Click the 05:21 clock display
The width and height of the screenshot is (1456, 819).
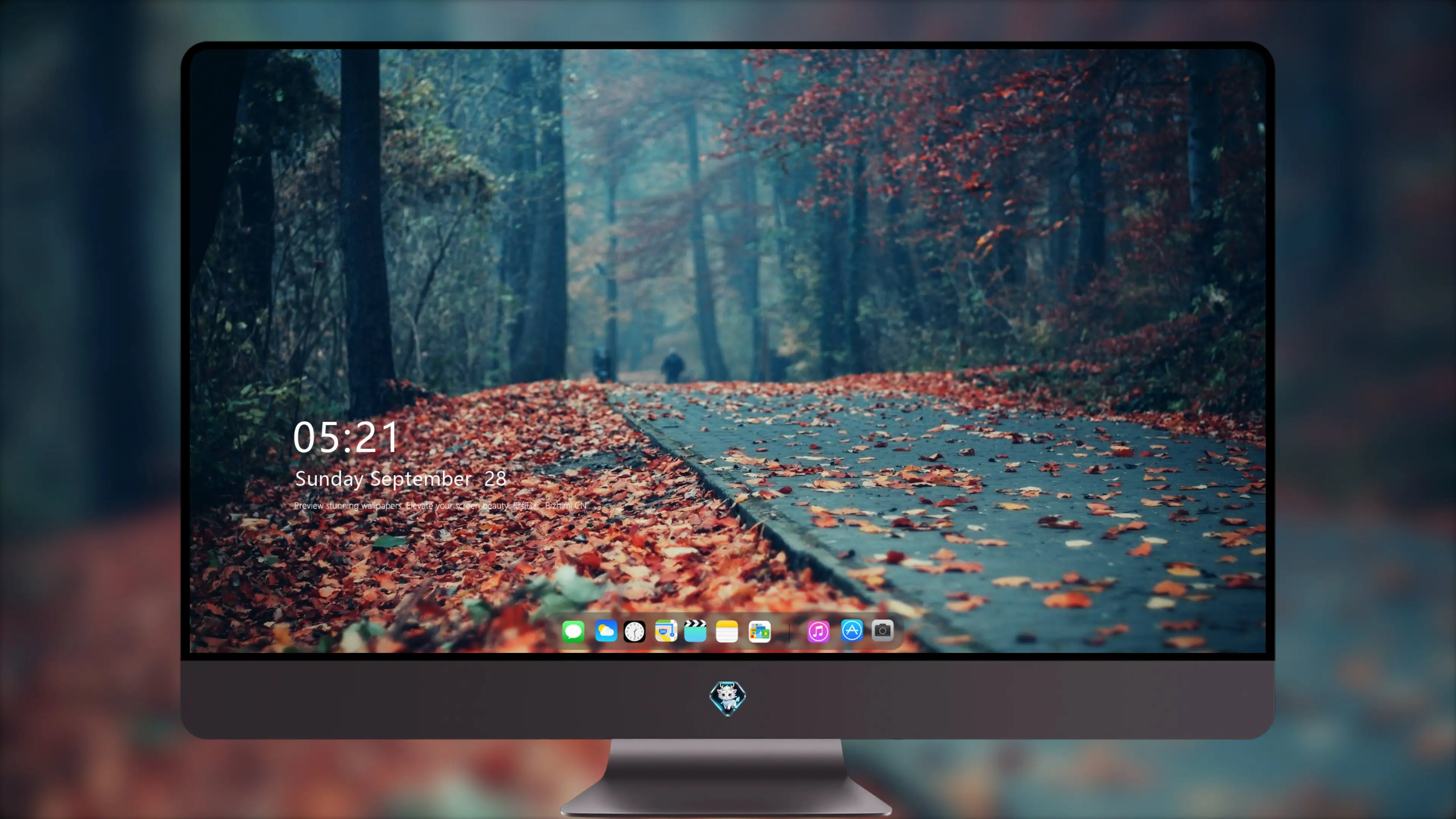[x=345, y=437]
